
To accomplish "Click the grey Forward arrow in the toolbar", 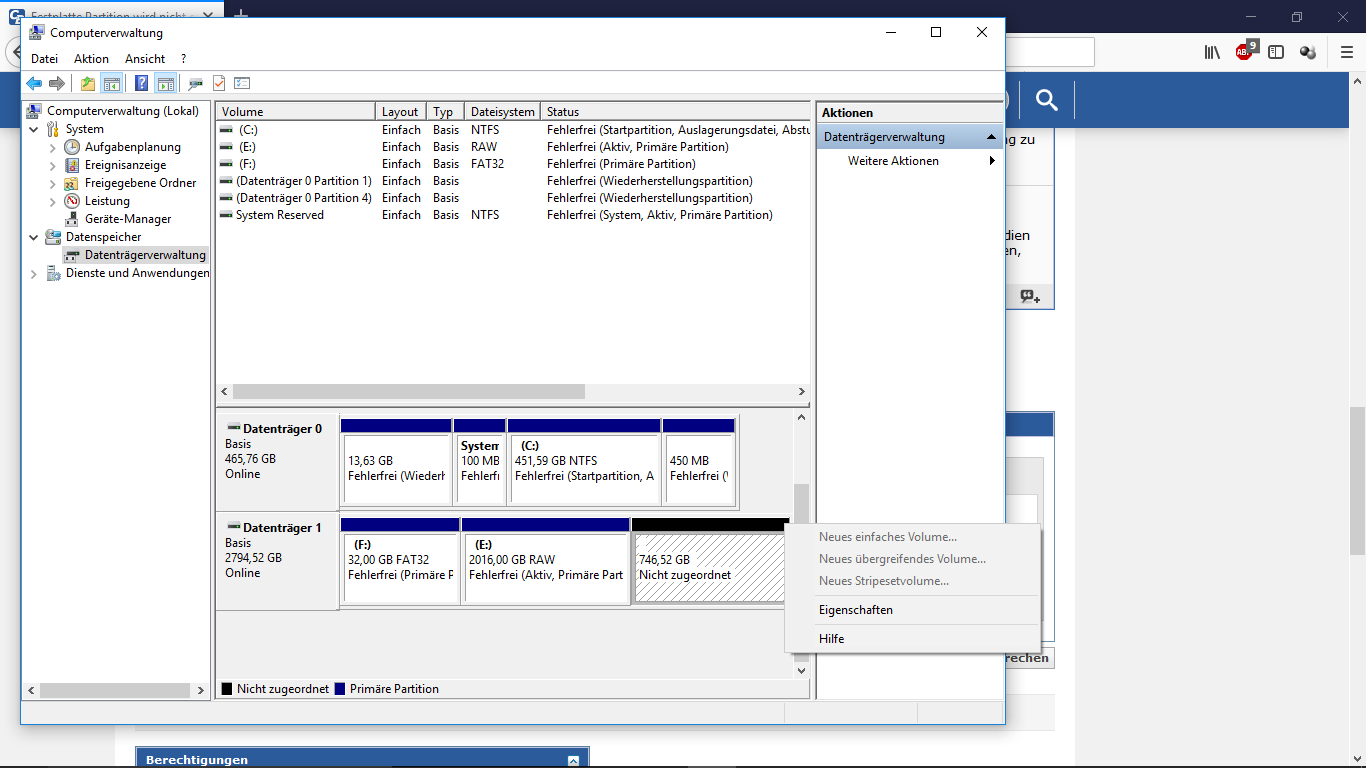I will (57, 83).
